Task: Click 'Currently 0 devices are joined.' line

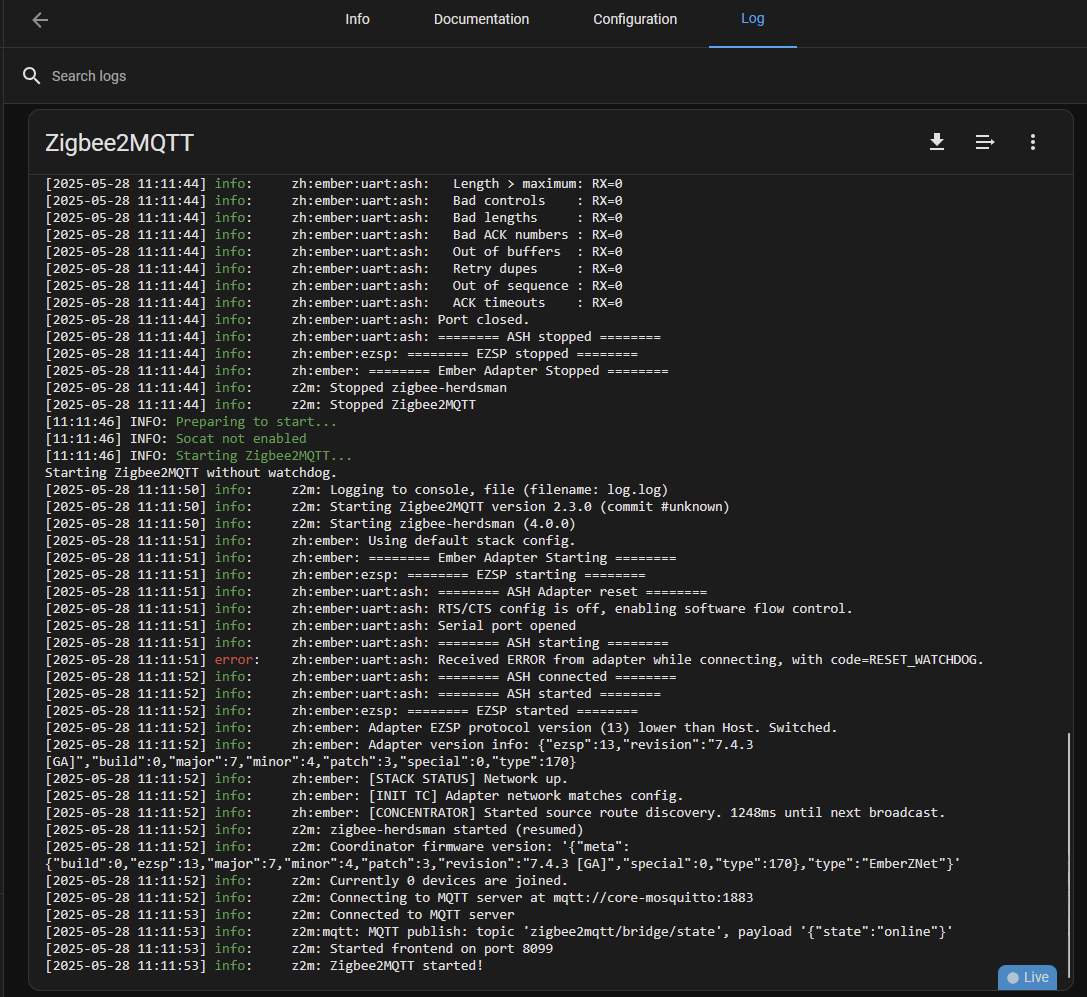Action: 306,881
